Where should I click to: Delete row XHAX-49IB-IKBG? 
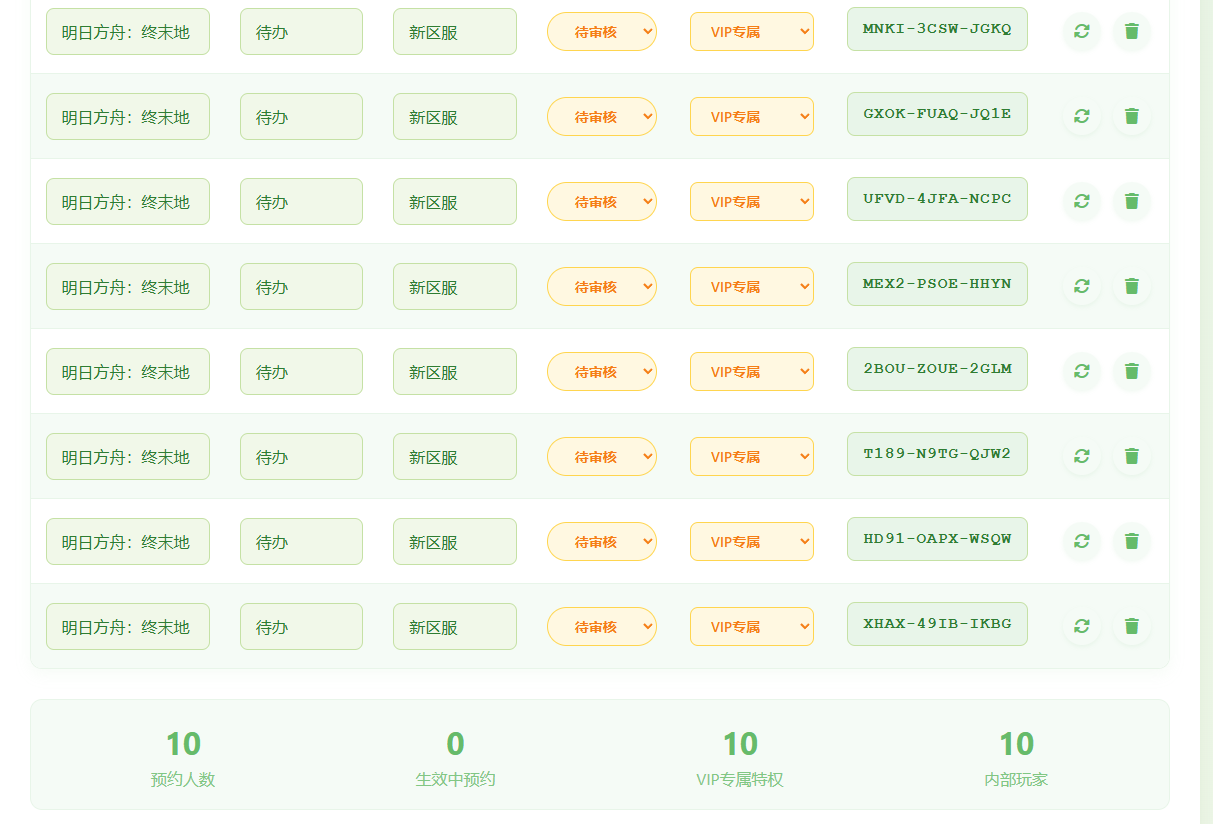pyautogui.click(x=1131, y=626)
